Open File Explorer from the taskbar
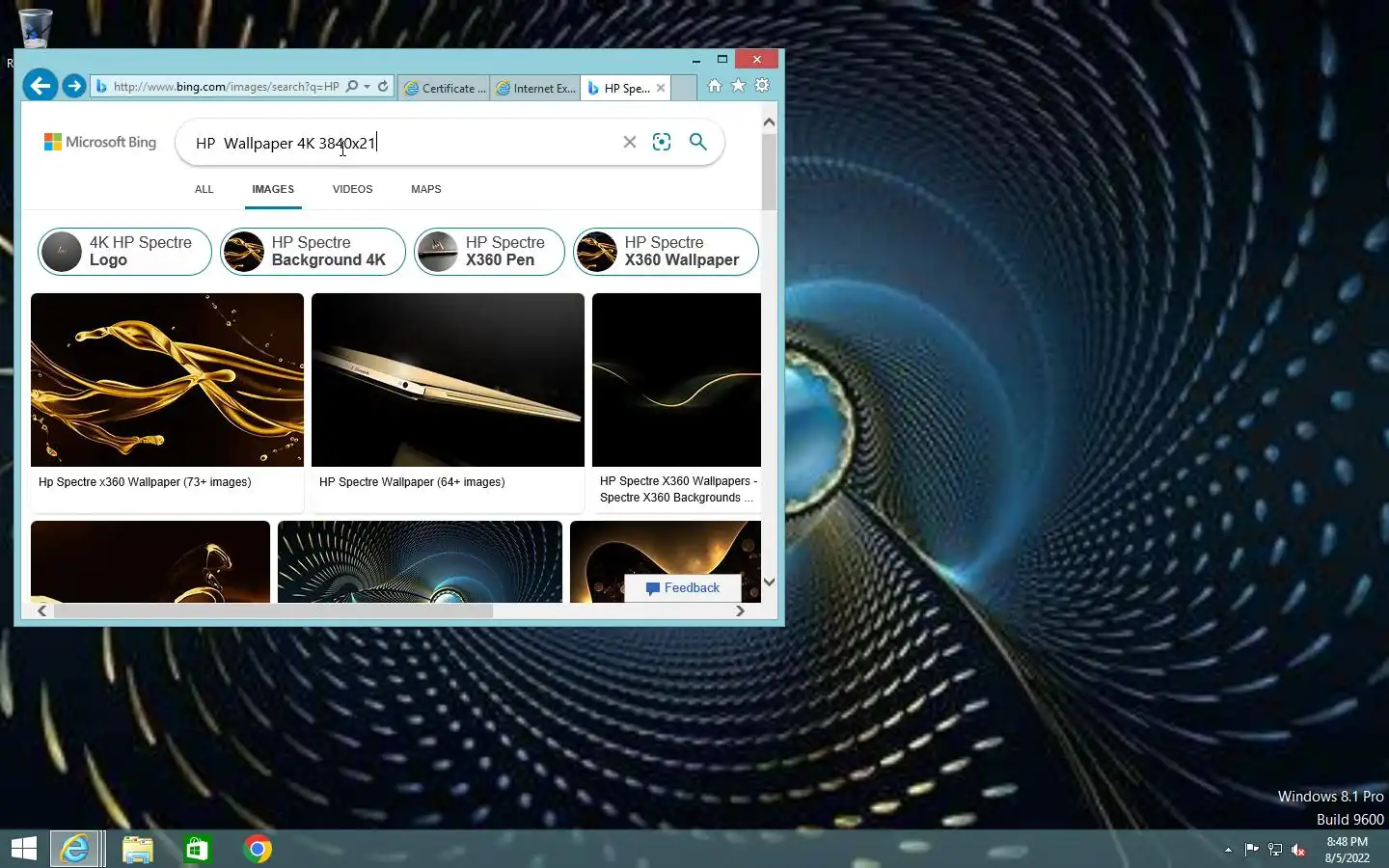Screen dimensions: 1389x868 point(138,849)
